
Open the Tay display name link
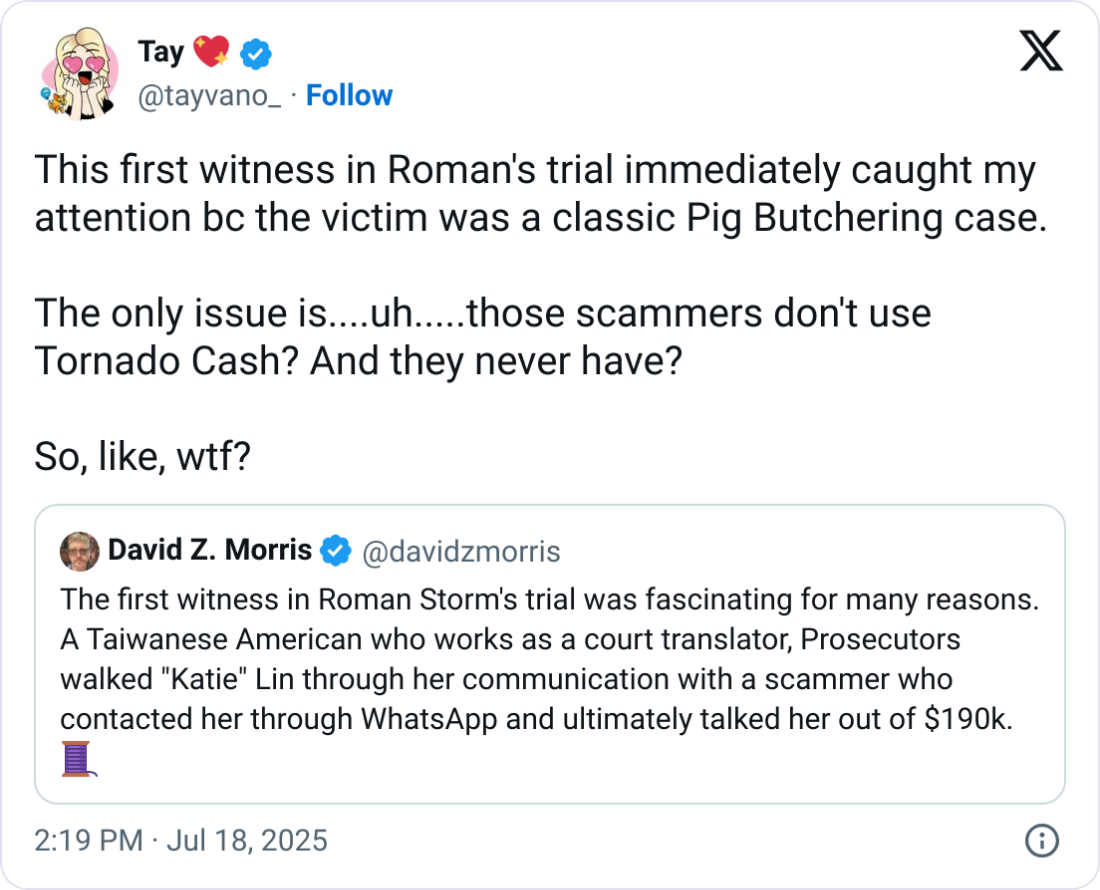tap(158, 53)
